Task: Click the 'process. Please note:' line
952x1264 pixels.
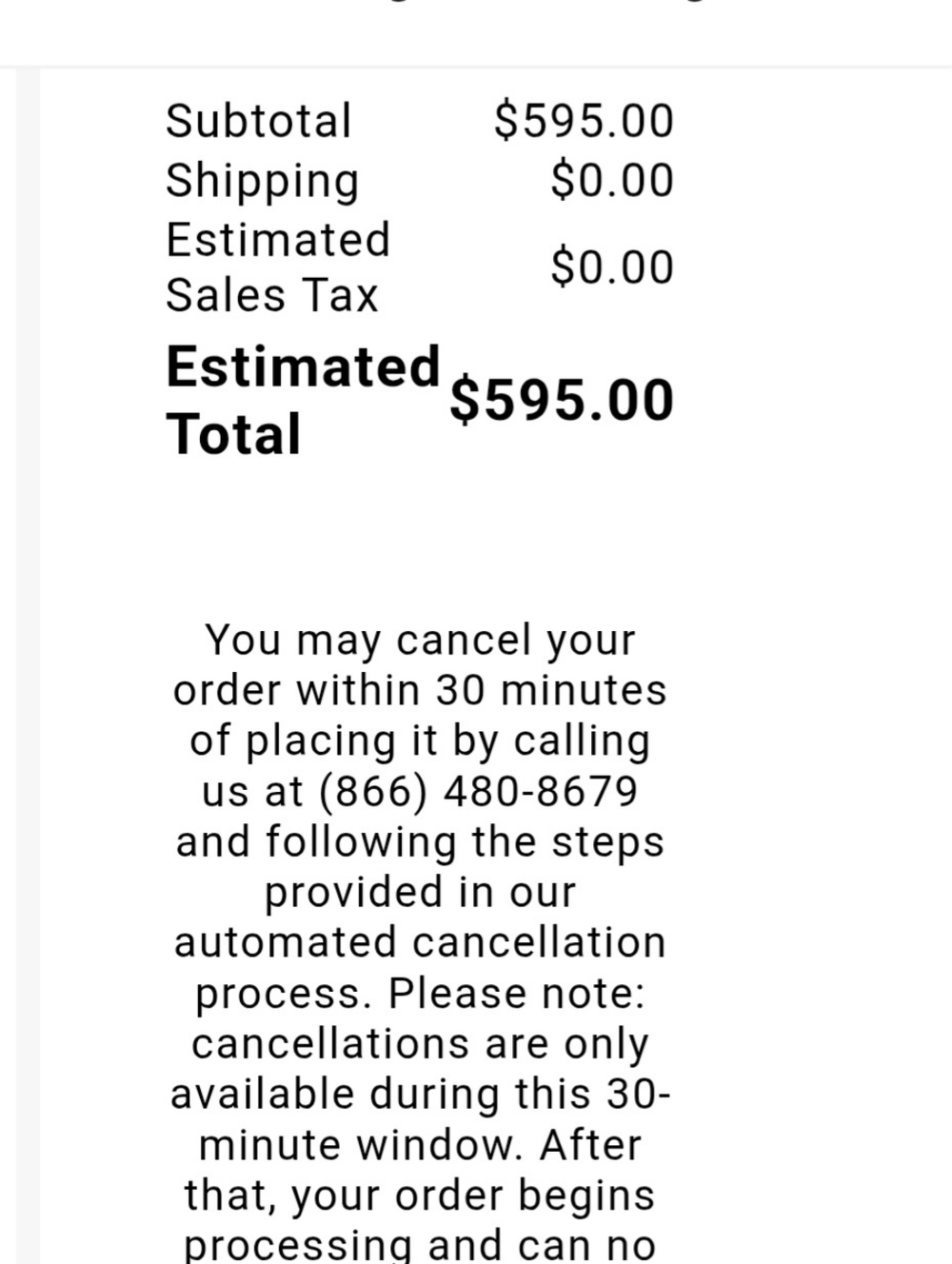Action: tap(420, 994)
